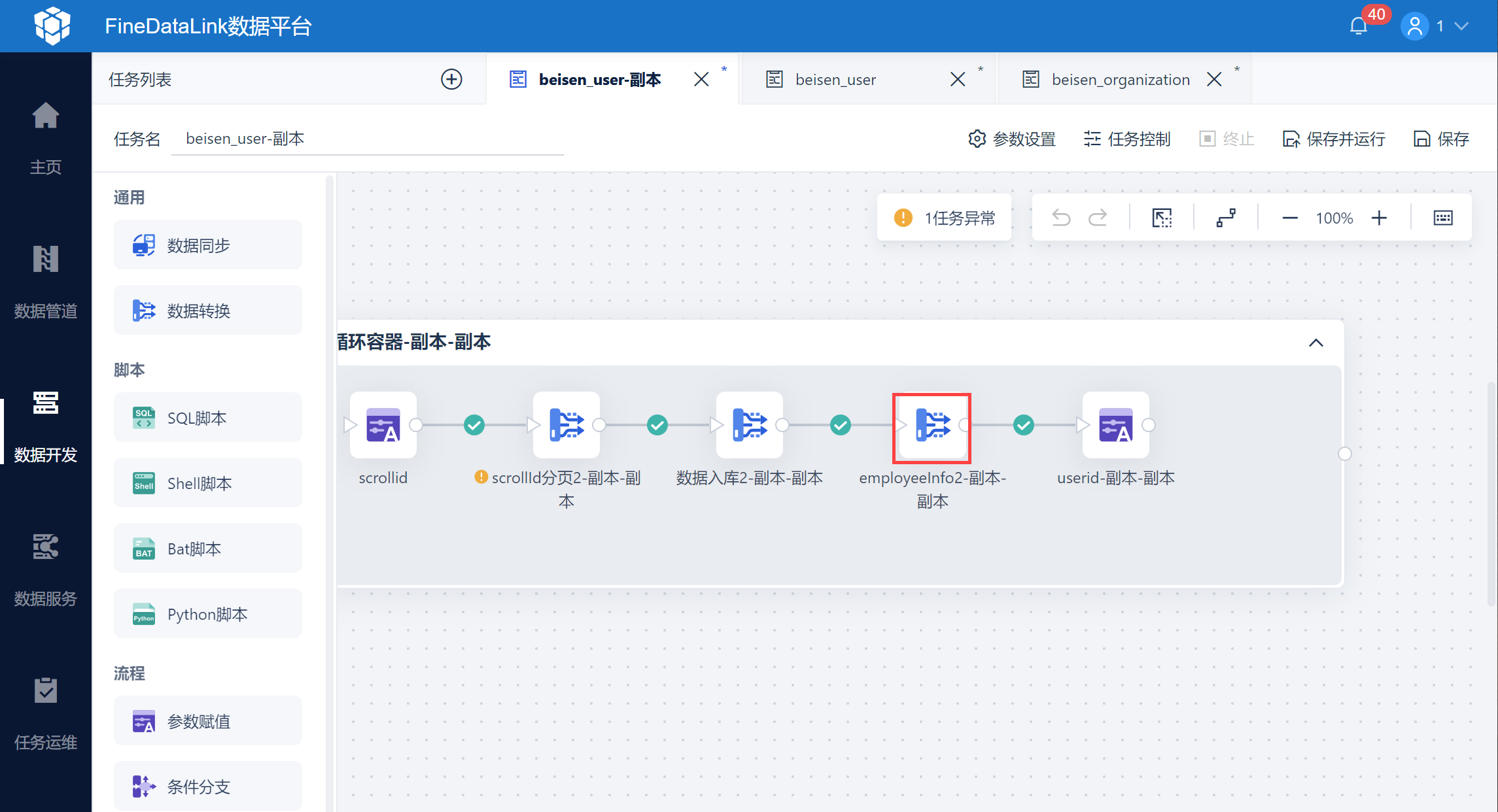Click the fit-to-canvas icon

point(1162,218)
